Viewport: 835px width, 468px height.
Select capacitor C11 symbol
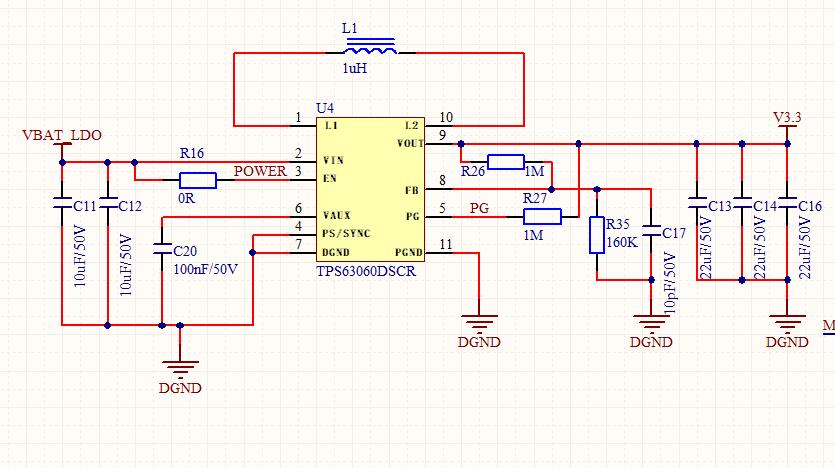62,203
